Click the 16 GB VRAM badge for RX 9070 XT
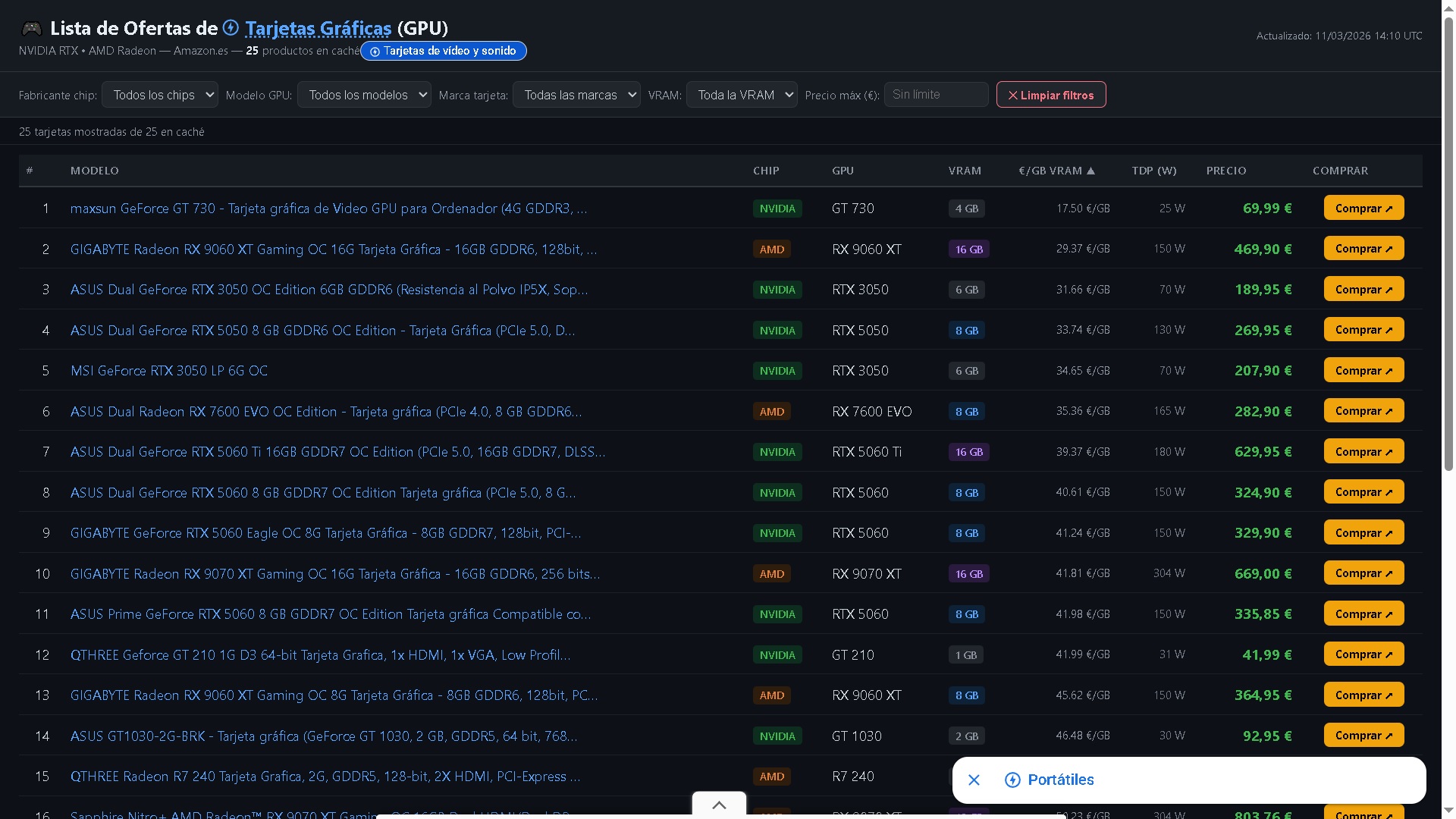Viewport: 1456px width, 819px height. [968, 574]
